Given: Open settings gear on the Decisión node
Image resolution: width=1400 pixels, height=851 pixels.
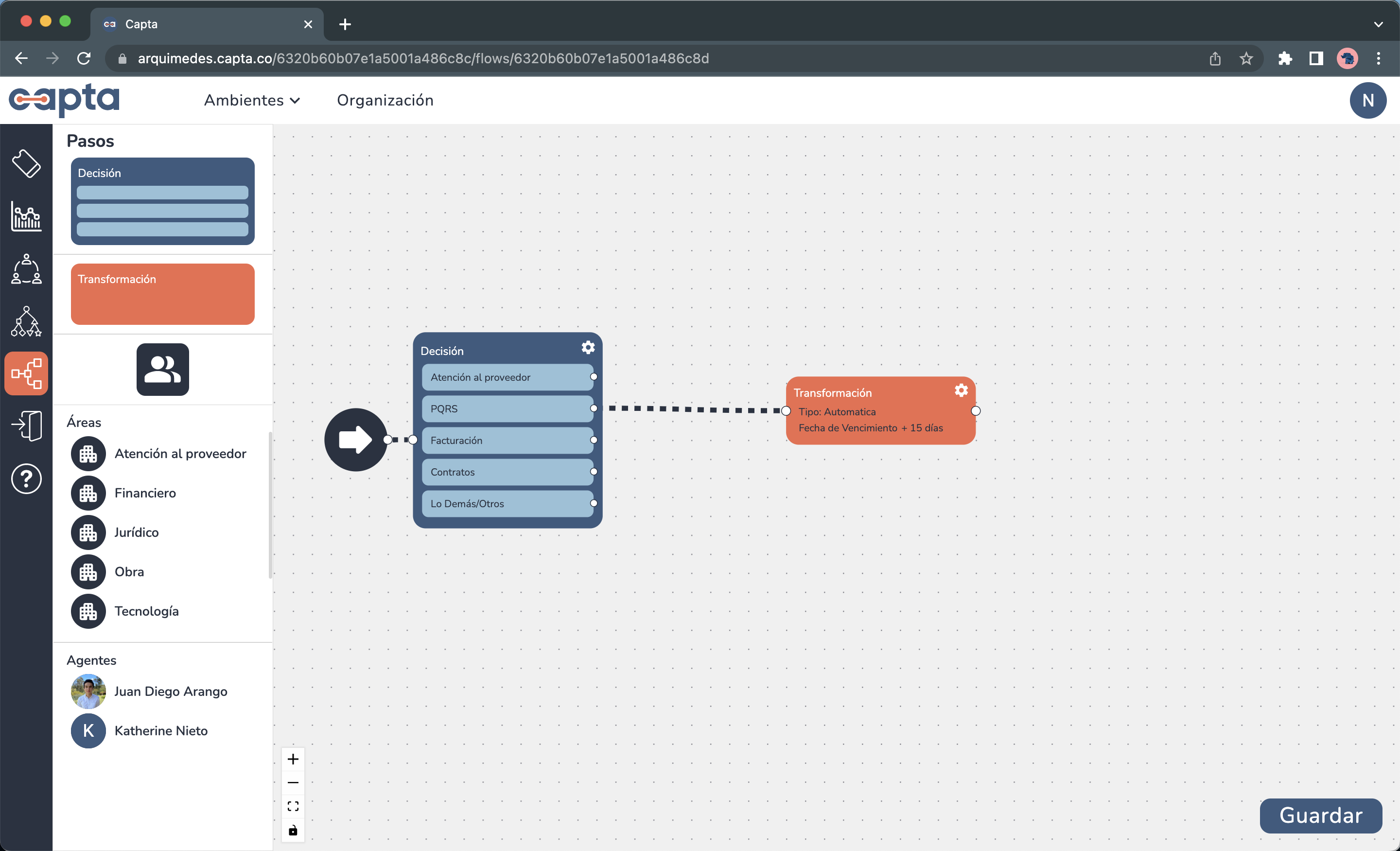Looking at the screenshot, I should [x=588, y=347].
